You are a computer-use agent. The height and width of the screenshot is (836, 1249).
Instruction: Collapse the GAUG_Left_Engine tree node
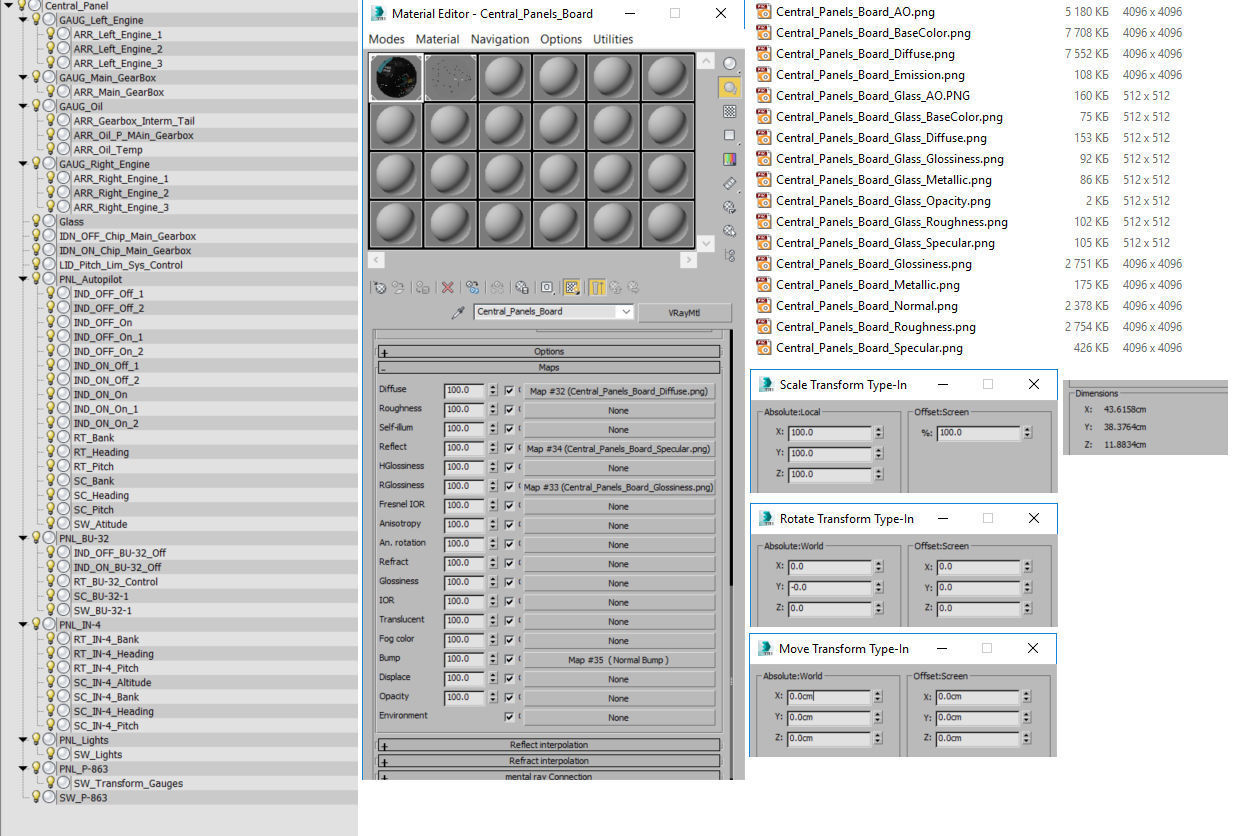(x=24, y=20)
